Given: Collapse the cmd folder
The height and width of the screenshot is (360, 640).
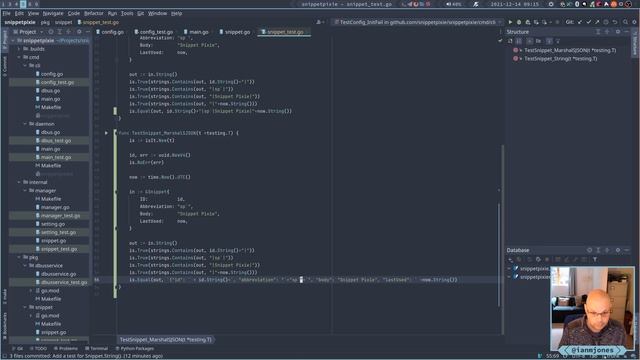Looking at the screenshot, I should tap(19, 57).
